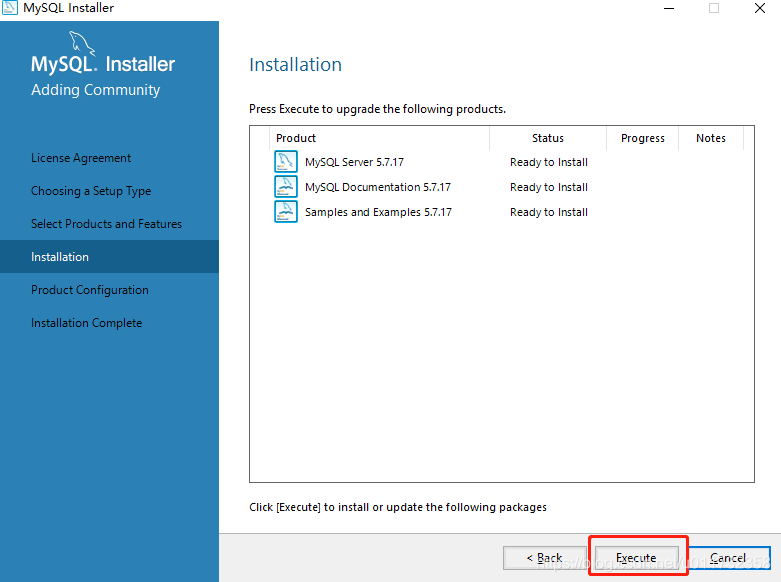781x582 pixels.
Task: Select the MySQL Documentation 5.7.17 row text
Action: pyautogui.click(x=378, y=187)
